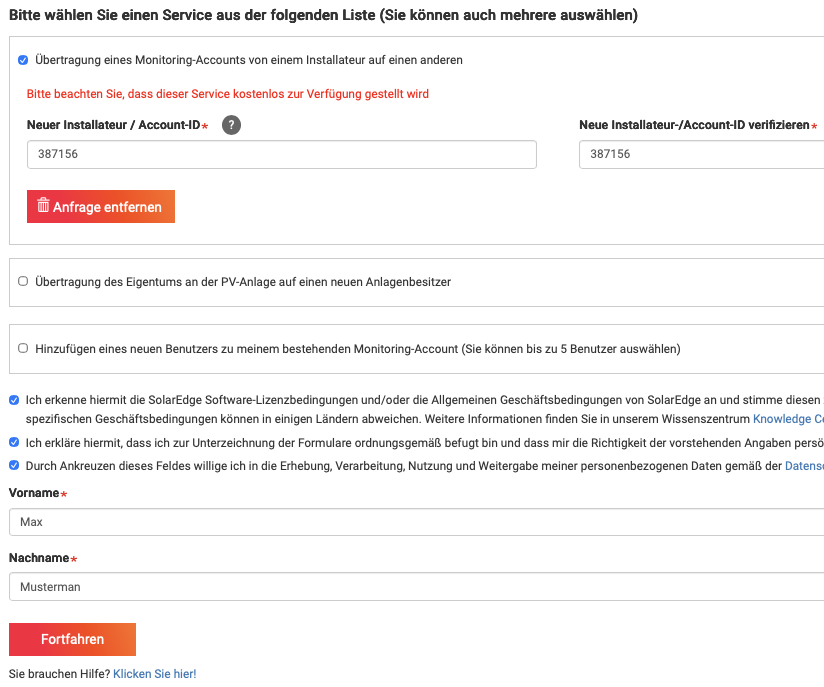Open the Account-ID help question mark icon
Screen dimensions: 824x687
(x=231, y=125)
